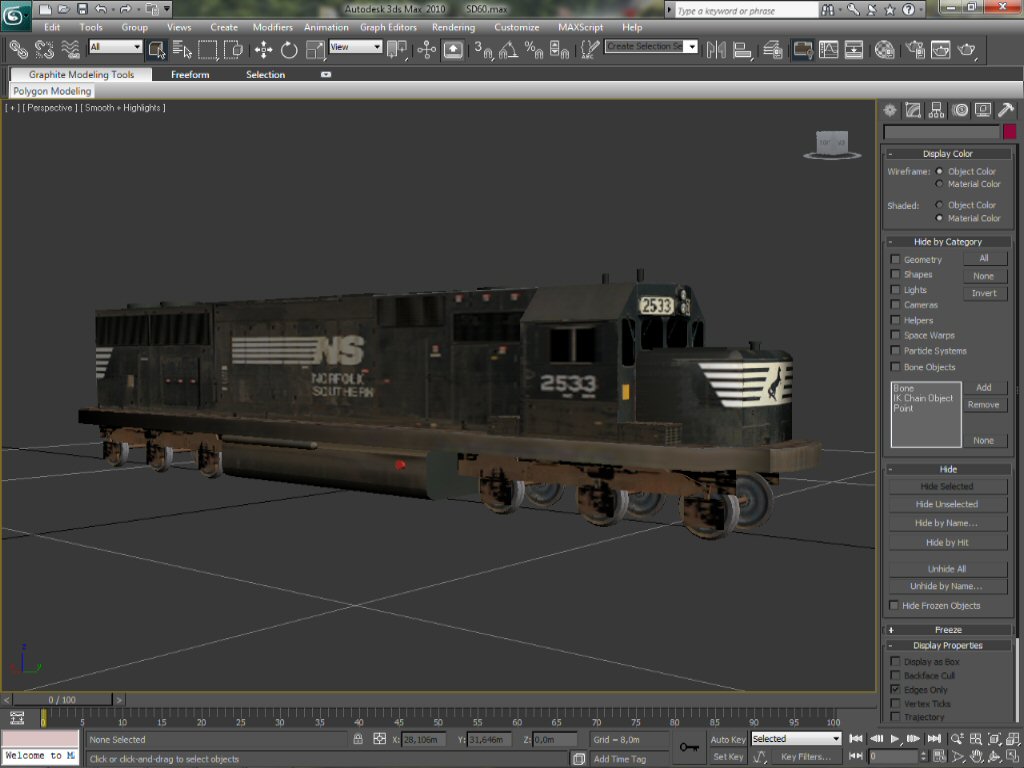
Task: Open the MAXScript menu
Action: (x=580, y=27)
